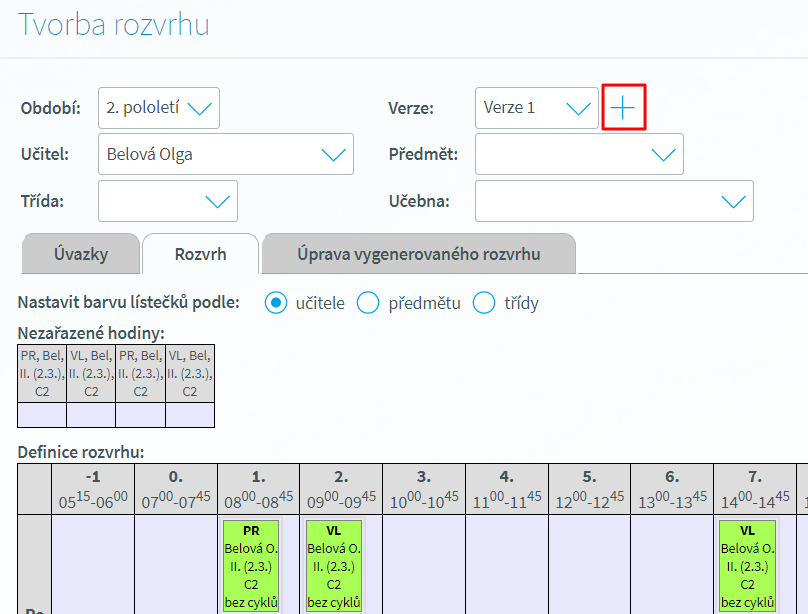Expand the Učebna dropdown

pos(614,201)
